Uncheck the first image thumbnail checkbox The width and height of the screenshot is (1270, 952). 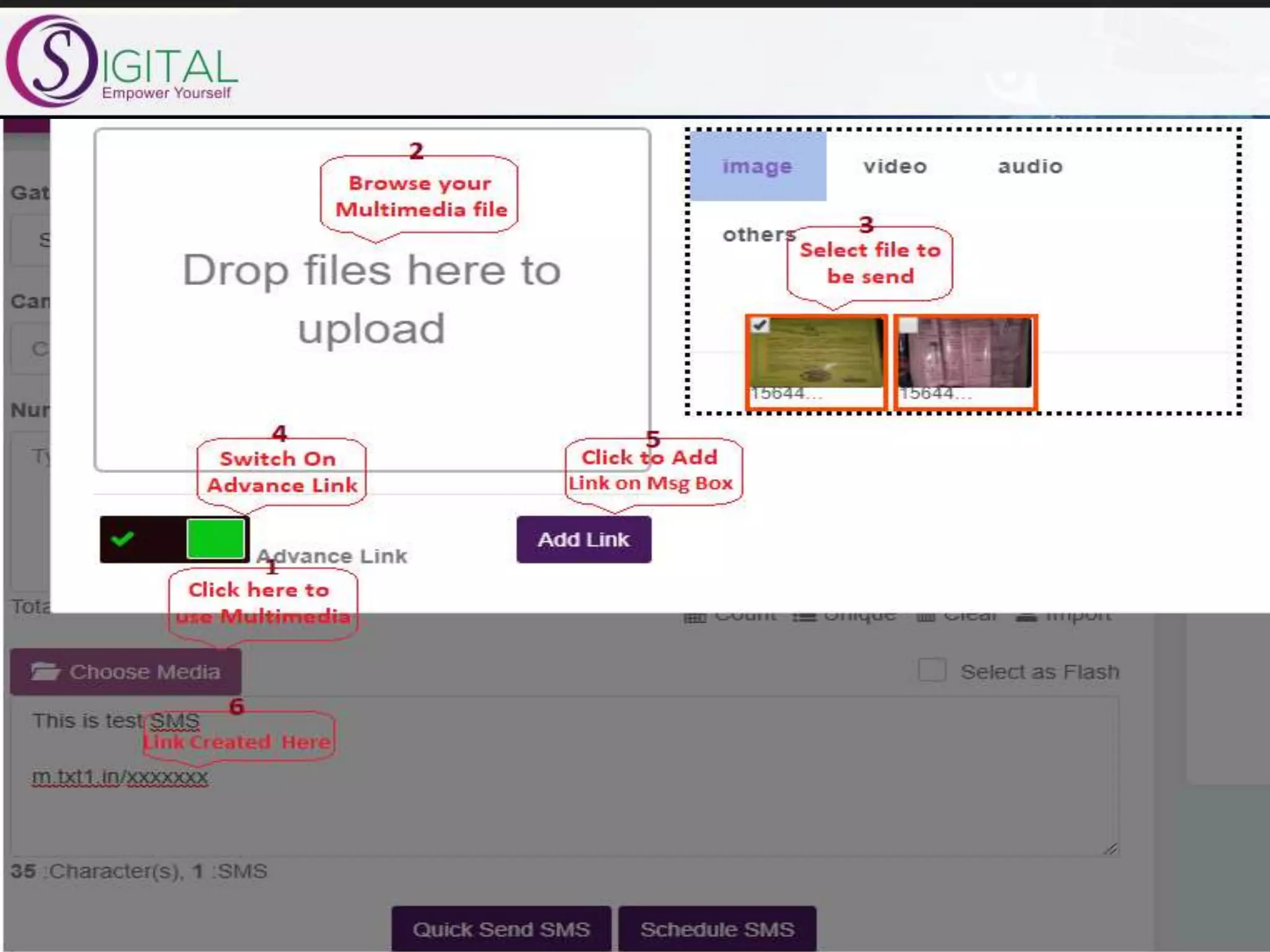pos(760,325)
